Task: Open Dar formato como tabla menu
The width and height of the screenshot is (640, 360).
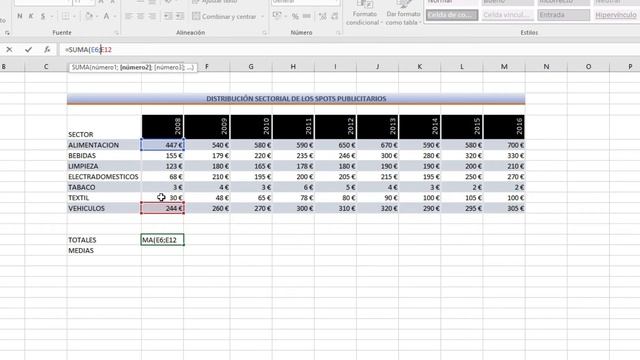Action: (403, 13)
